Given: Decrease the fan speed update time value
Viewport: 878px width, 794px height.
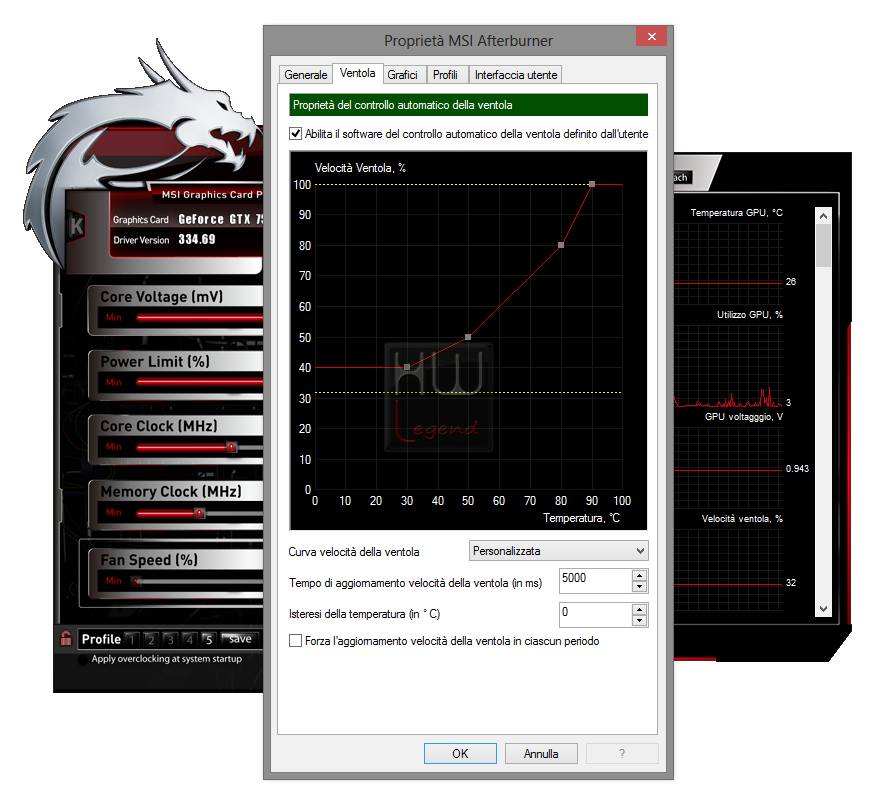Looking at the screenshot, I should point(639,586).
